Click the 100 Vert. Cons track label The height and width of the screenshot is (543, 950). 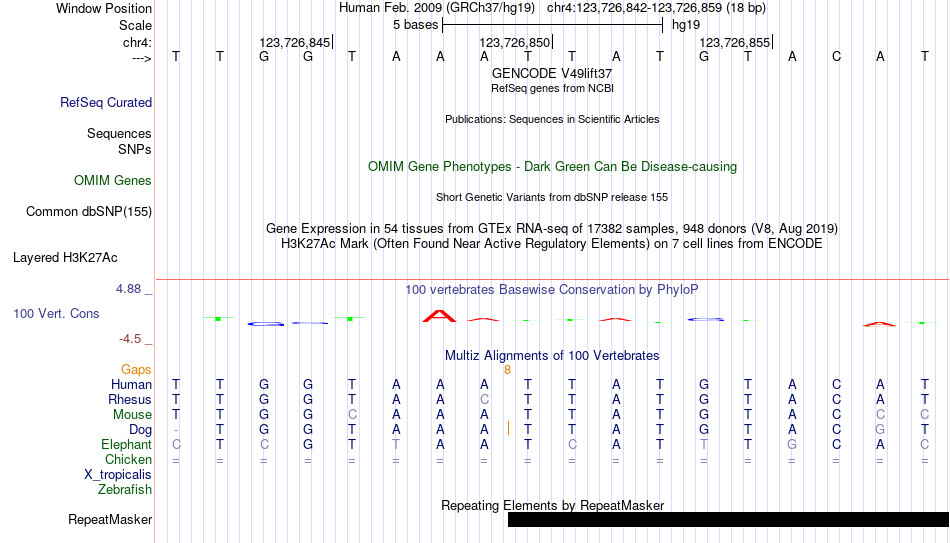56,313
